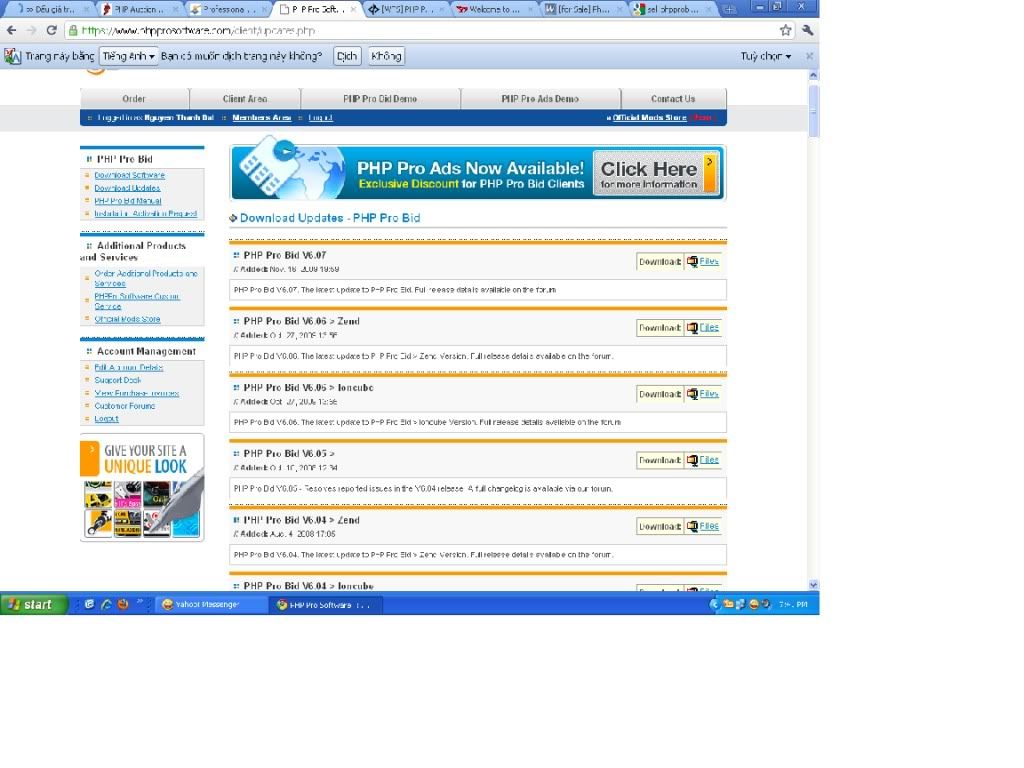Open the Customer Forums sidebar link

coord(125,406)
